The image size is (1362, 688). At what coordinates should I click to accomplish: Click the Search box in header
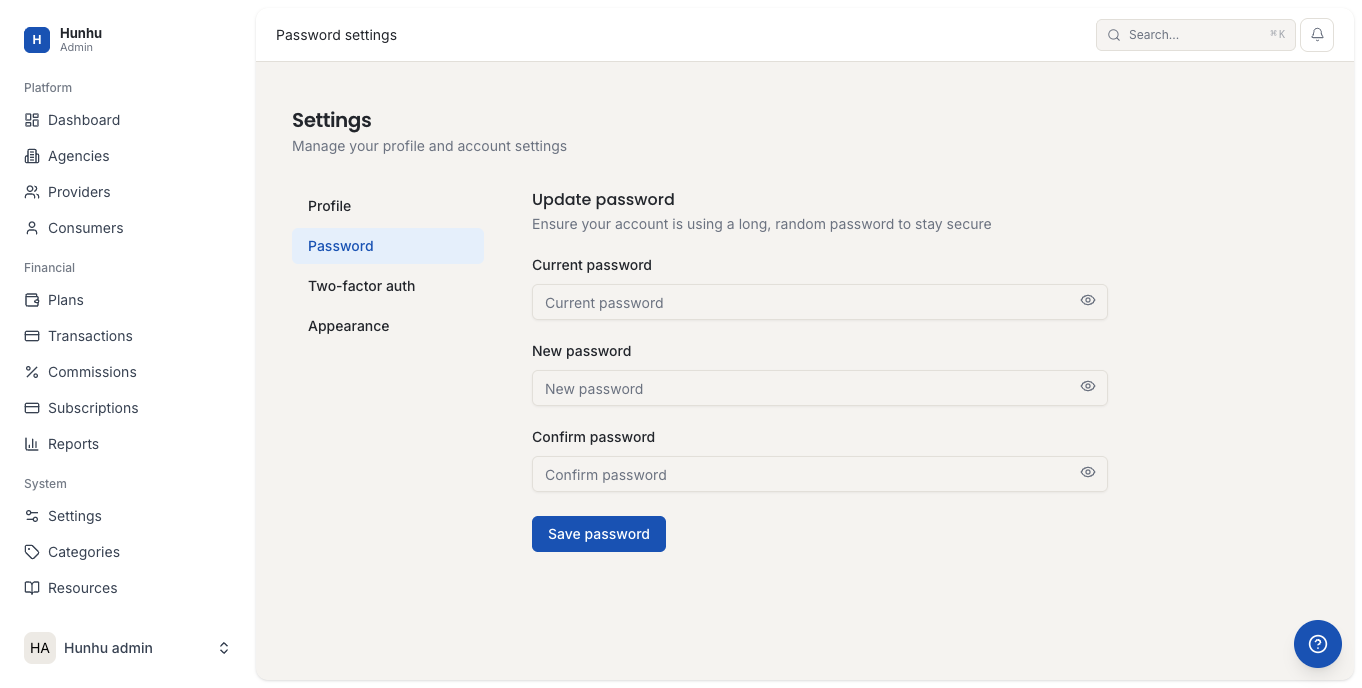point(1196,35)
